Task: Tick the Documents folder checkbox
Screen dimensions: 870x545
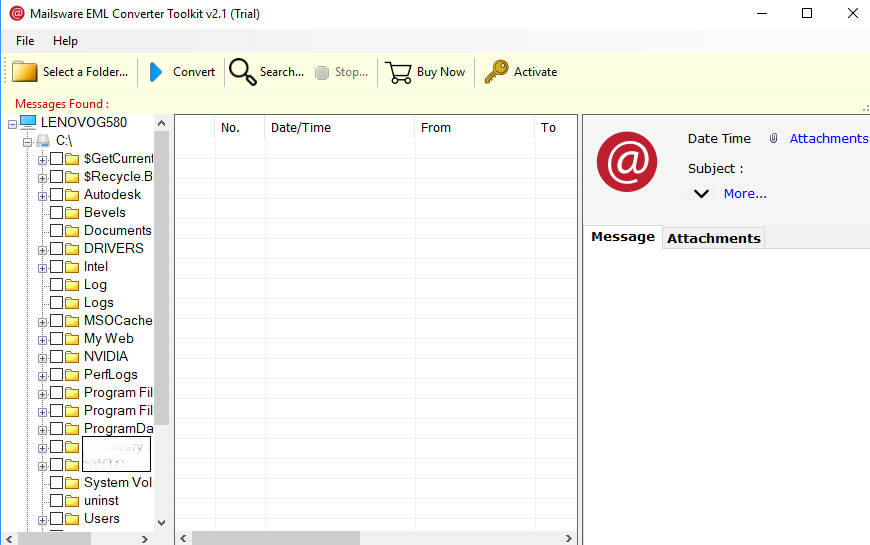Action: coord(56,230)
